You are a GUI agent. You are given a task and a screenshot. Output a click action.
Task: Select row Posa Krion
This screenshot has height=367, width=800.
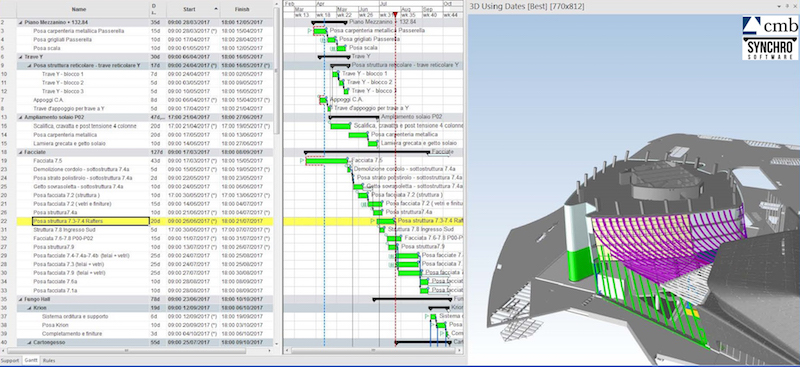137,325
